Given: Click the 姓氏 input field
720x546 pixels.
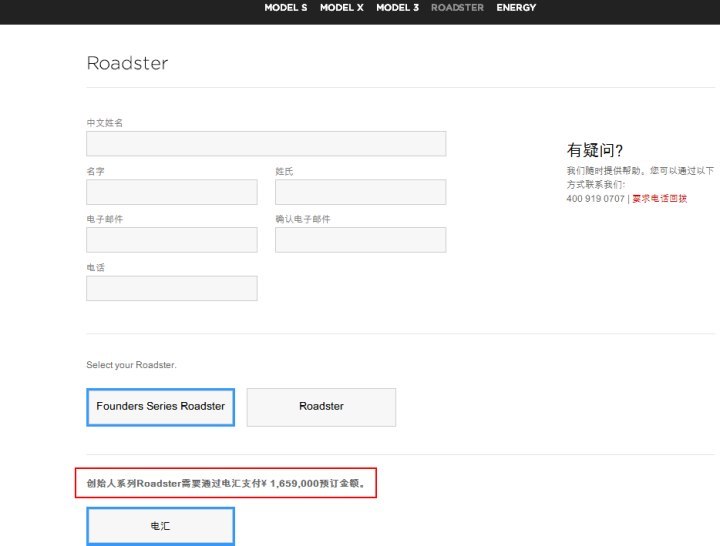Looking at the screenshot, I should click(x=360, y=192).
